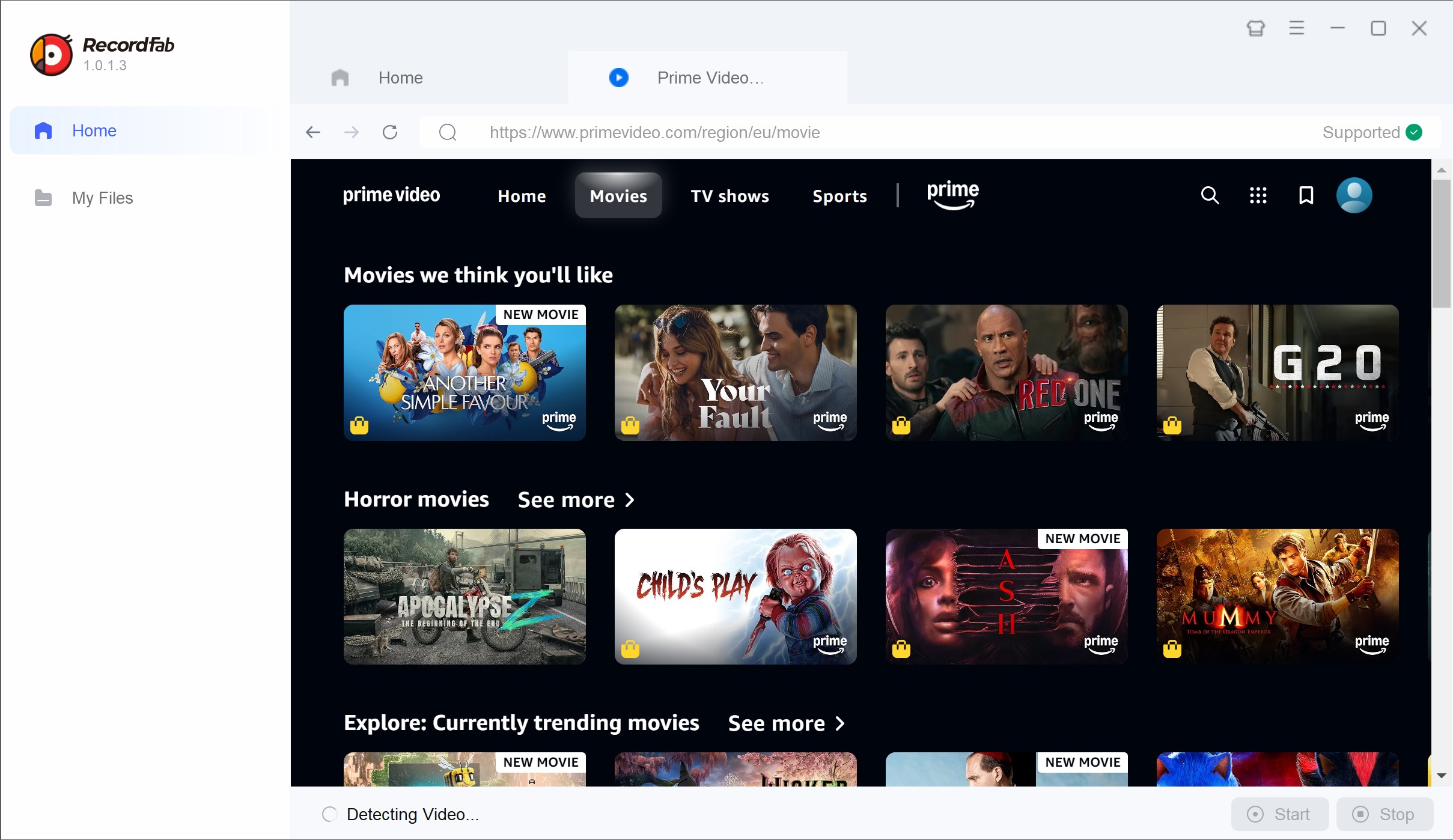The image size is (1453, 840).
Task: Open Another Simple Favour movie thumbnail
Action: coord(465,373)
